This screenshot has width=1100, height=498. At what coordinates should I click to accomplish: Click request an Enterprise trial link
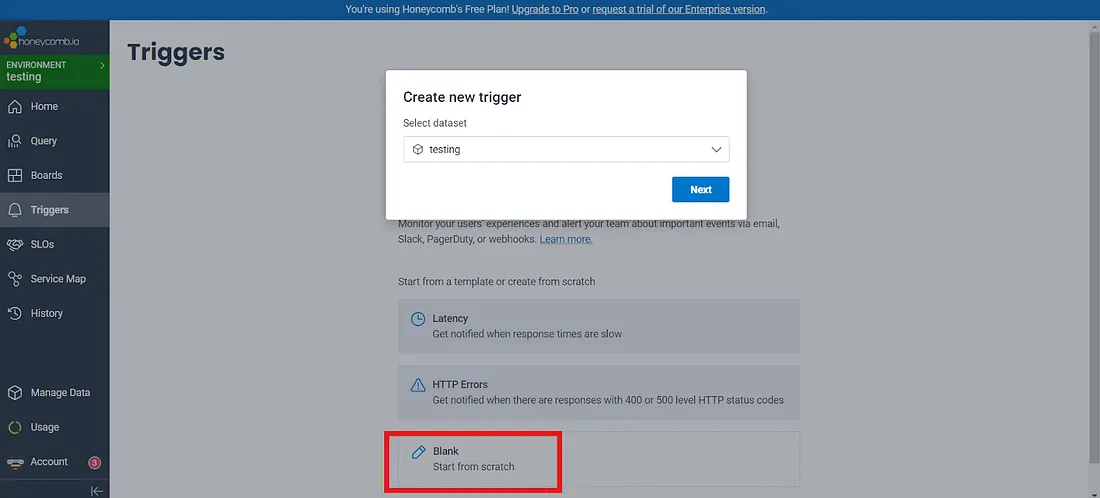tap(679, 9)
